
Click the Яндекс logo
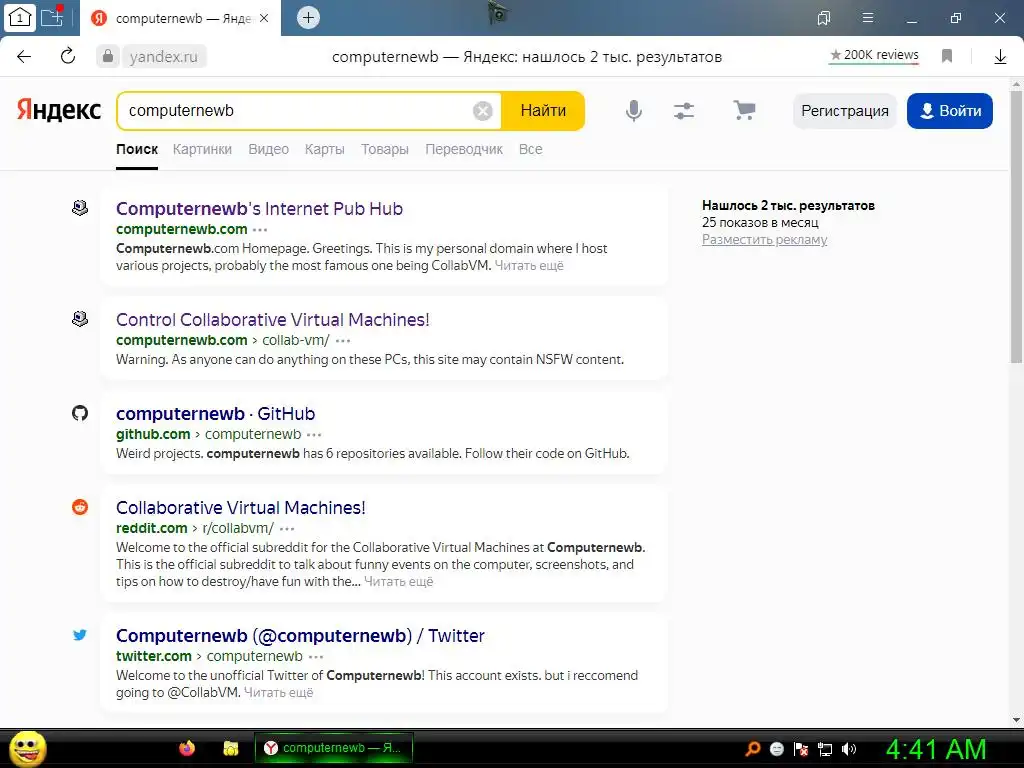[59, 110]
